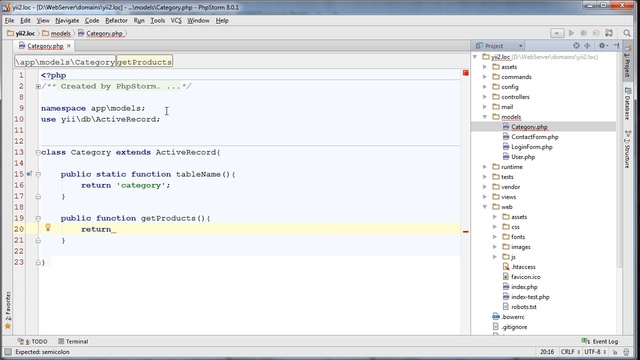Open the TODO tool window
Image resolution: width=640 pixels, height=360 pixels.
click(33, 341)
